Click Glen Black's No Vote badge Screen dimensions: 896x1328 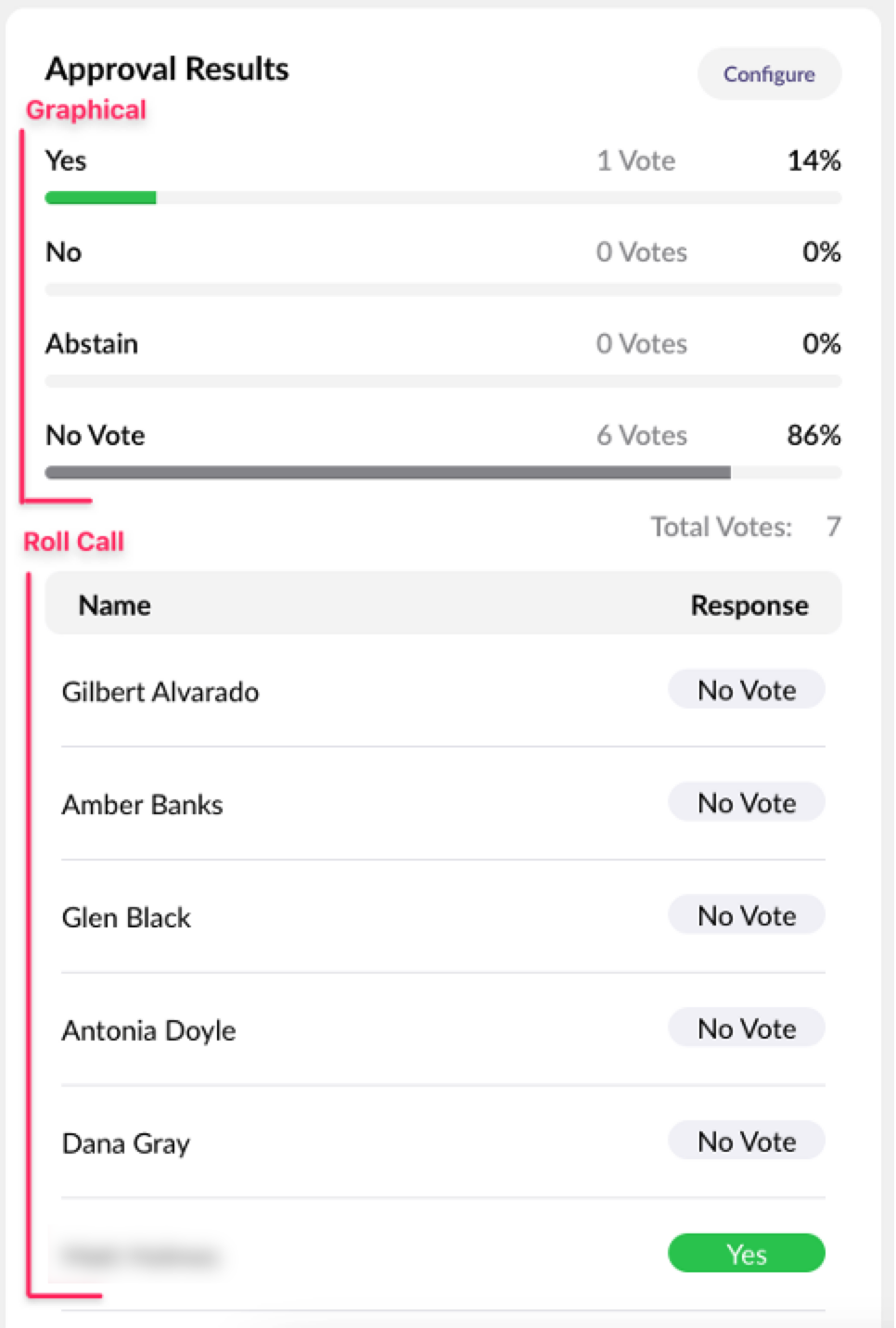tap(746, 916)
